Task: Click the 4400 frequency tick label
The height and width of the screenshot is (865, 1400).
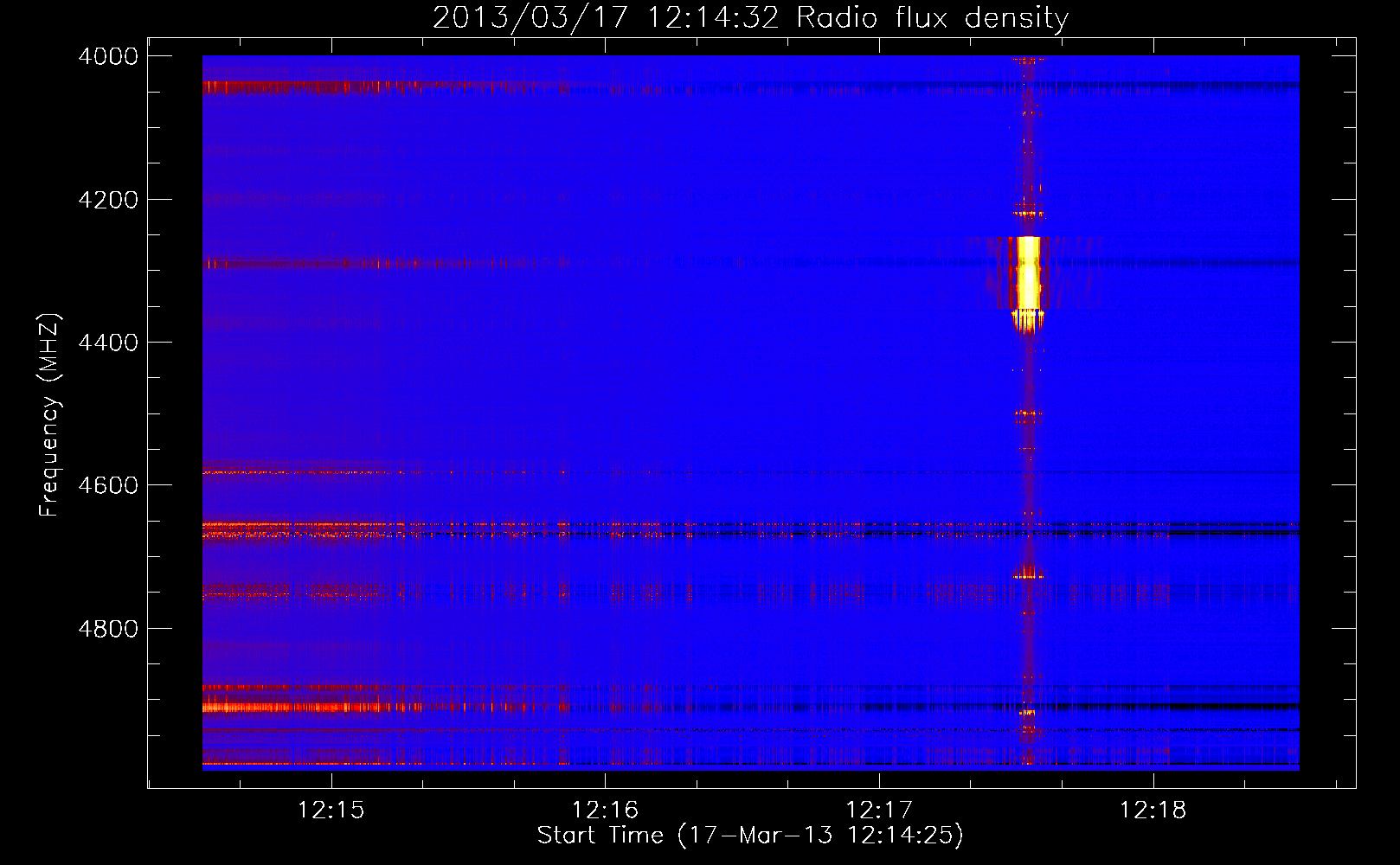Action: click(x=108, y=343)
